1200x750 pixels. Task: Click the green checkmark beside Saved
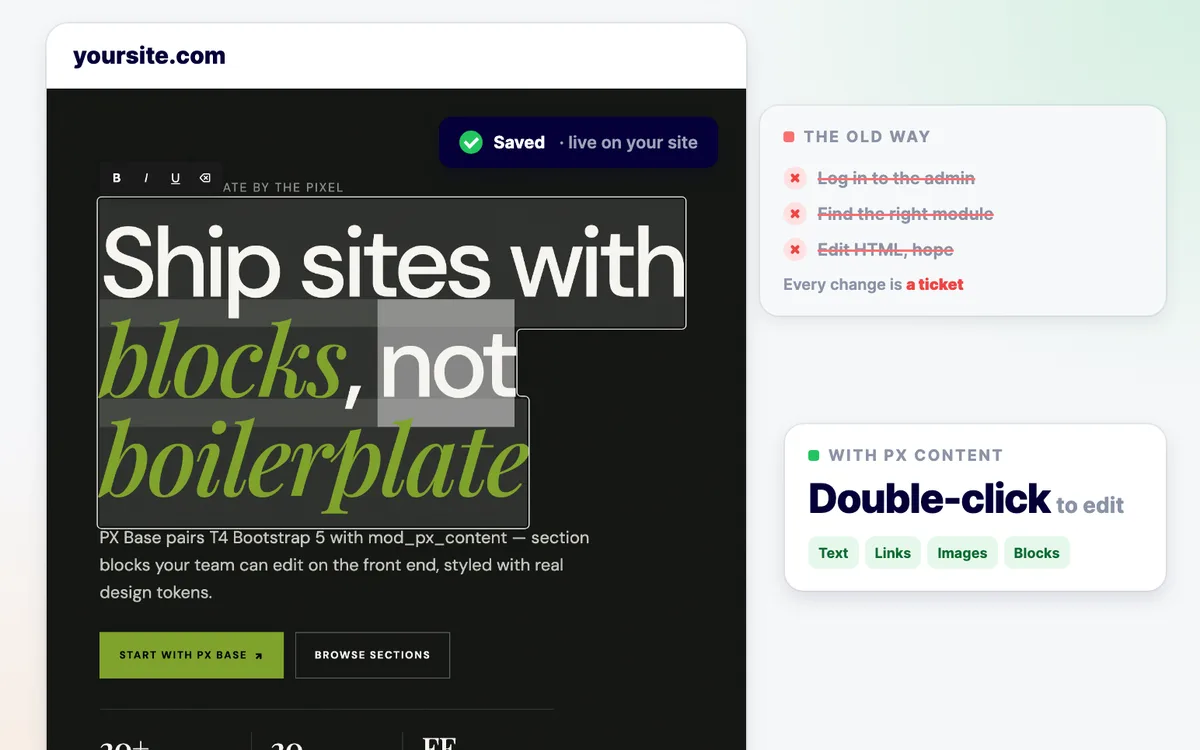[471, 142]
